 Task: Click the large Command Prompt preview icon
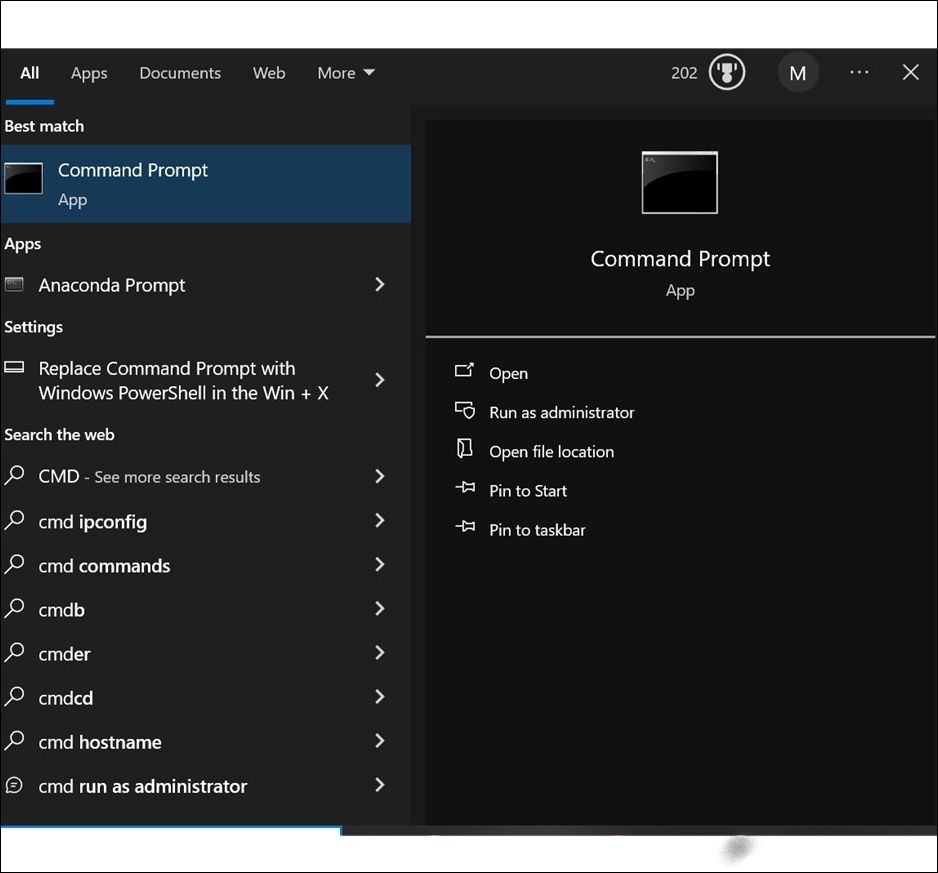(680, 183)
